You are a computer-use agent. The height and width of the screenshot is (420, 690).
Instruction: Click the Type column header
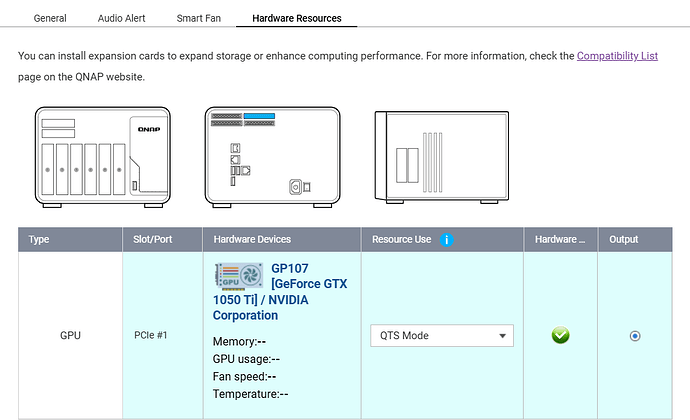point(70,239)
